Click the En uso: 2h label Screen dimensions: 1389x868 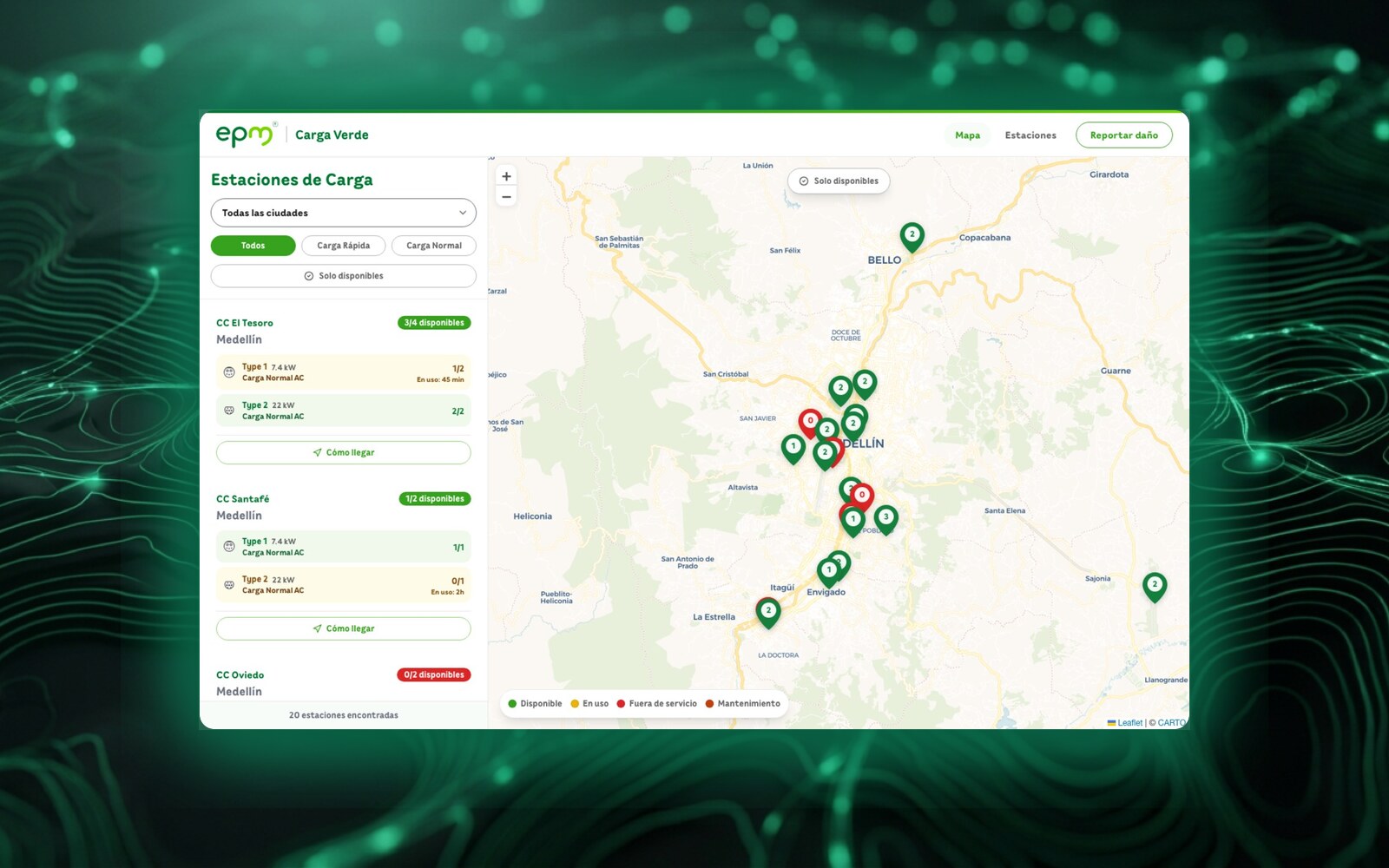(x=447, y=592)
